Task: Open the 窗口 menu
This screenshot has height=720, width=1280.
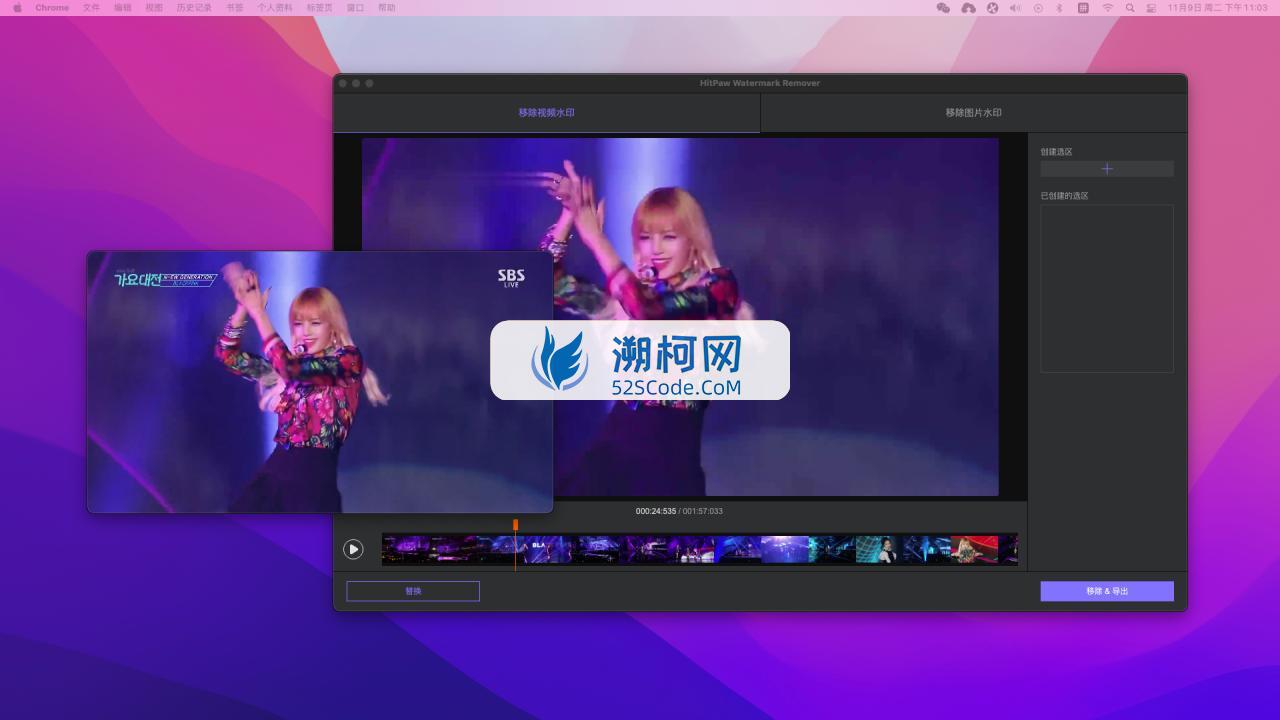Action: [x=355, y=7]
